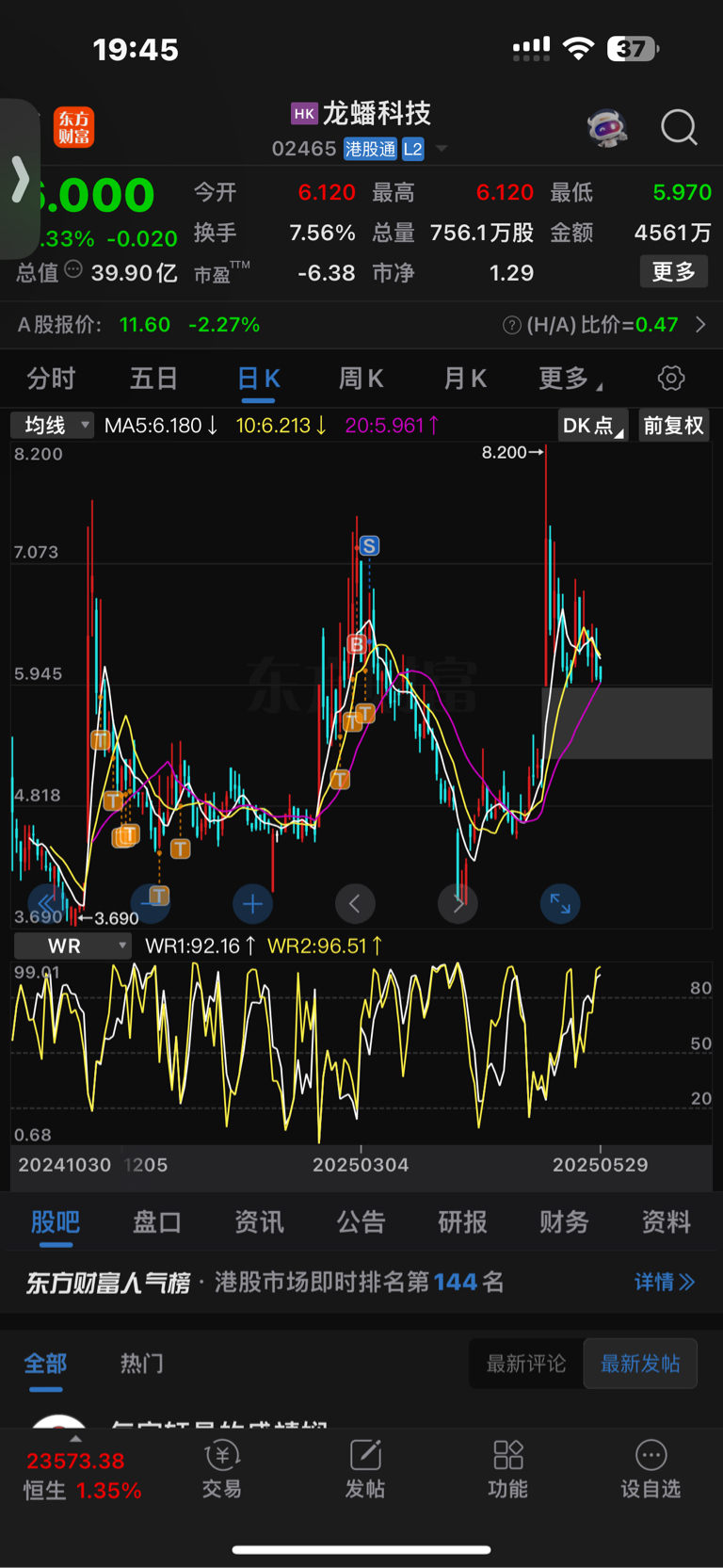Open 盘口 order book tab
This screenshot has height=1568, width=723.
point(156,1222)
